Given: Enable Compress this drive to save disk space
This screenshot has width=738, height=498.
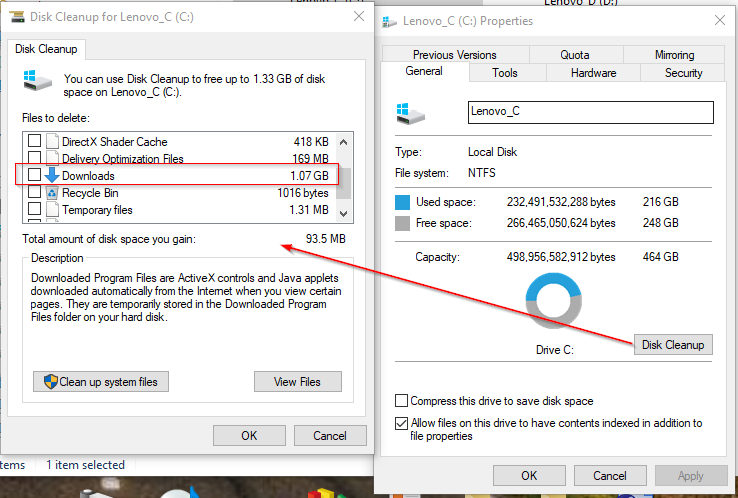Looking at the screenshot, I should point(401,401).
